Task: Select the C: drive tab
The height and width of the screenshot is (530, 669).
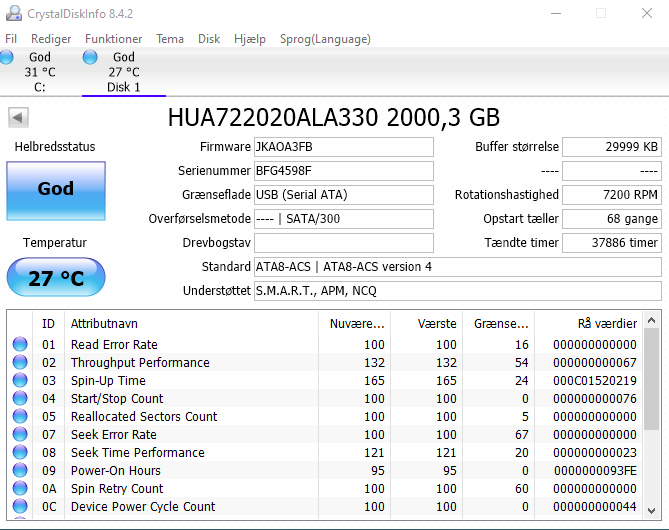Action: 40,72
